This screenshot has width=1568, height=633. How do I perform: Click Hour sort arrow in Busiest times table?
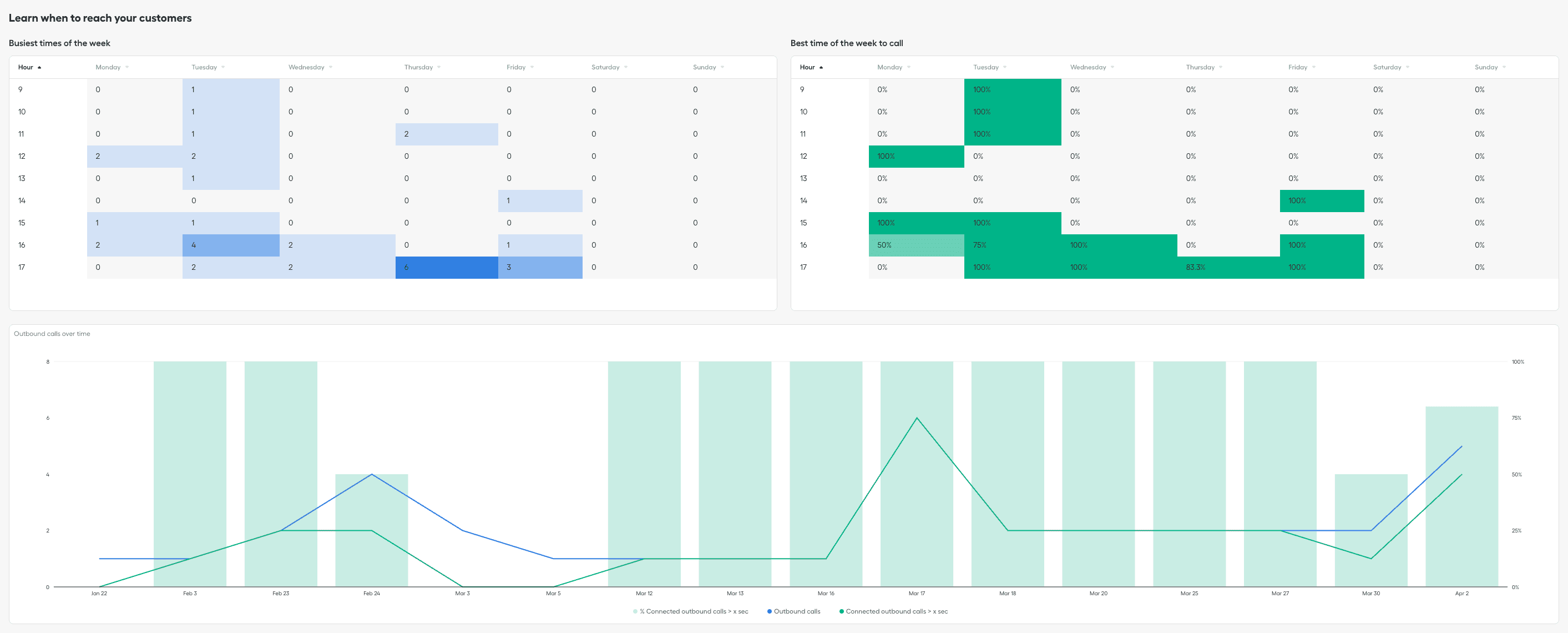pos(39,68)
